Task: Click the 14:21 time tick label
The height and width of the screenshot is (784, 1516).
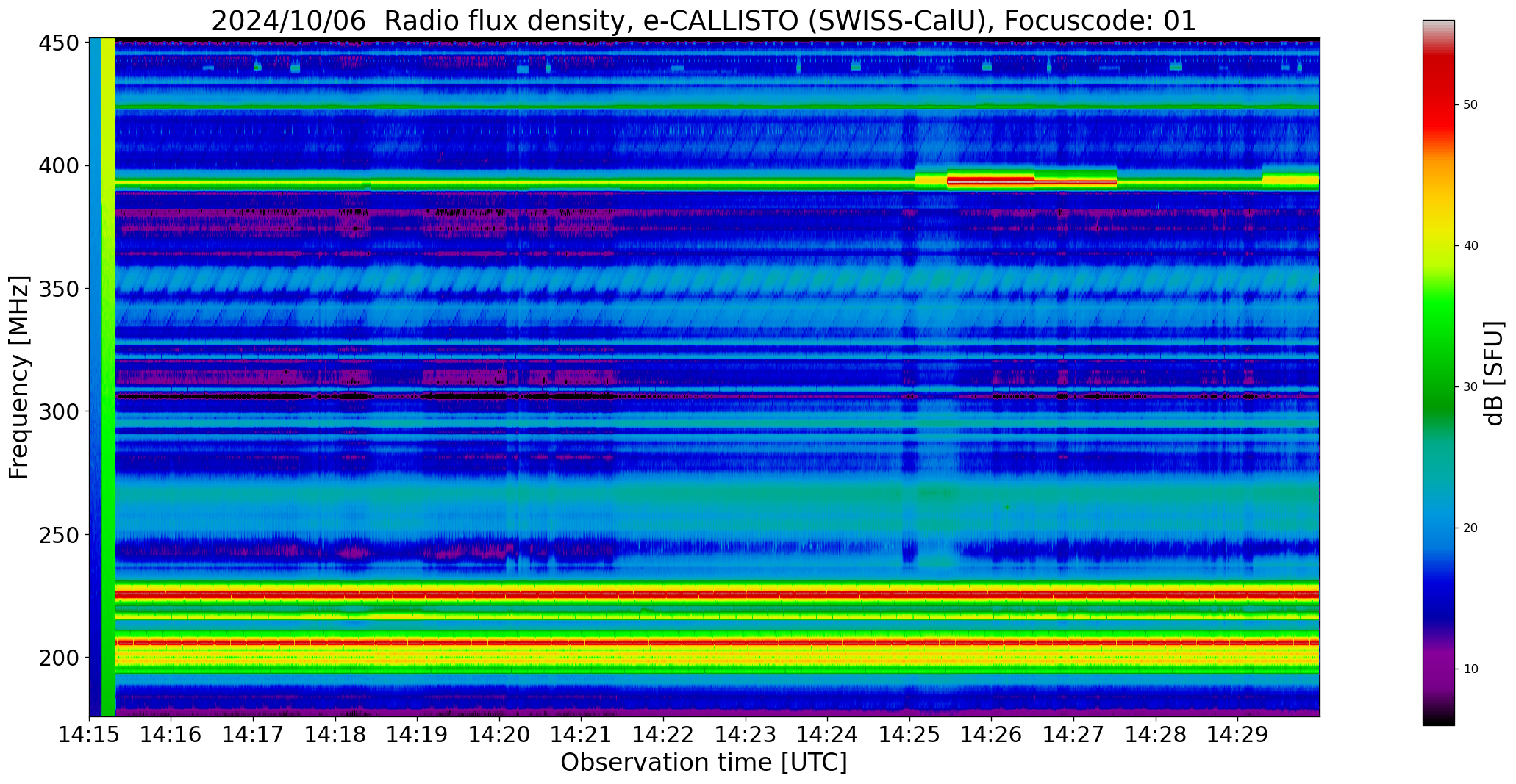Action: (581, 734)
